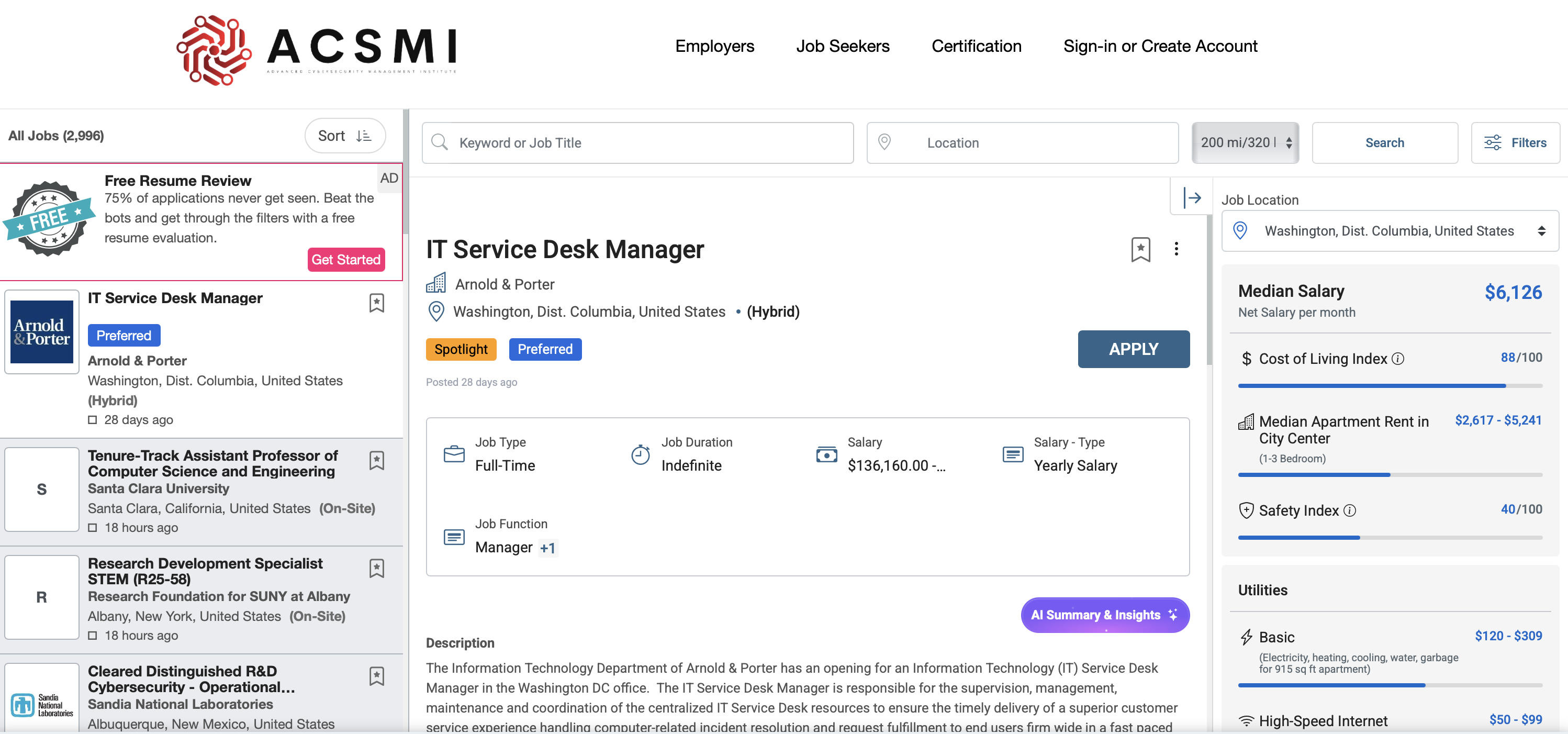Open the Certification menu

976,46
